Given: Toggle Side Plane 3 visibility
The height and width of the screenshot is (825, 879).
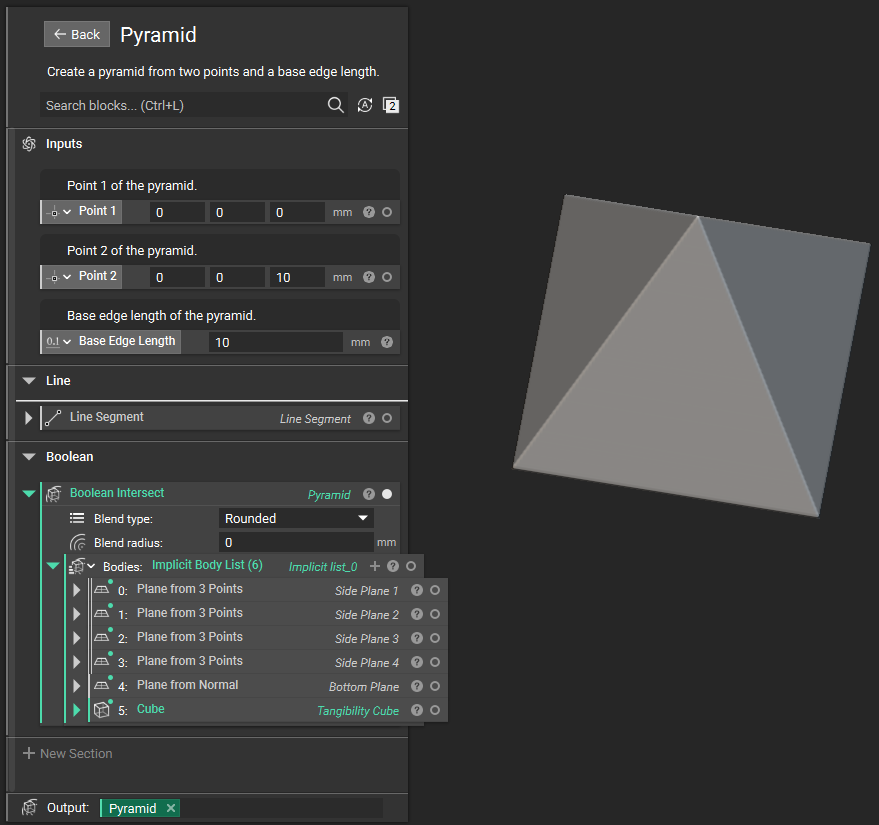Looking at the screenshot, I should 435,638.
